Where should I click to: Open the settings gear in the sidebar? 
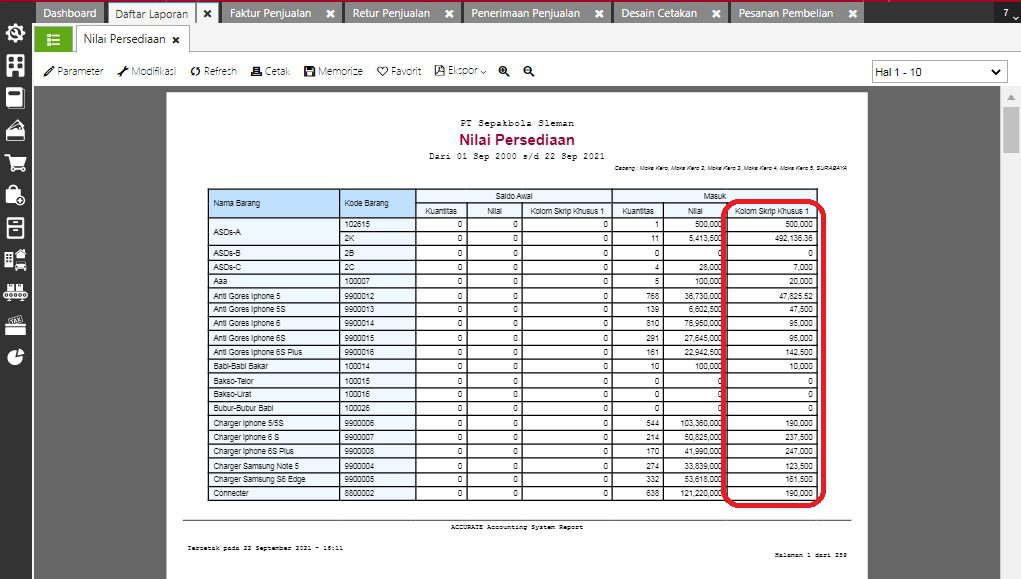click(15, 33)
